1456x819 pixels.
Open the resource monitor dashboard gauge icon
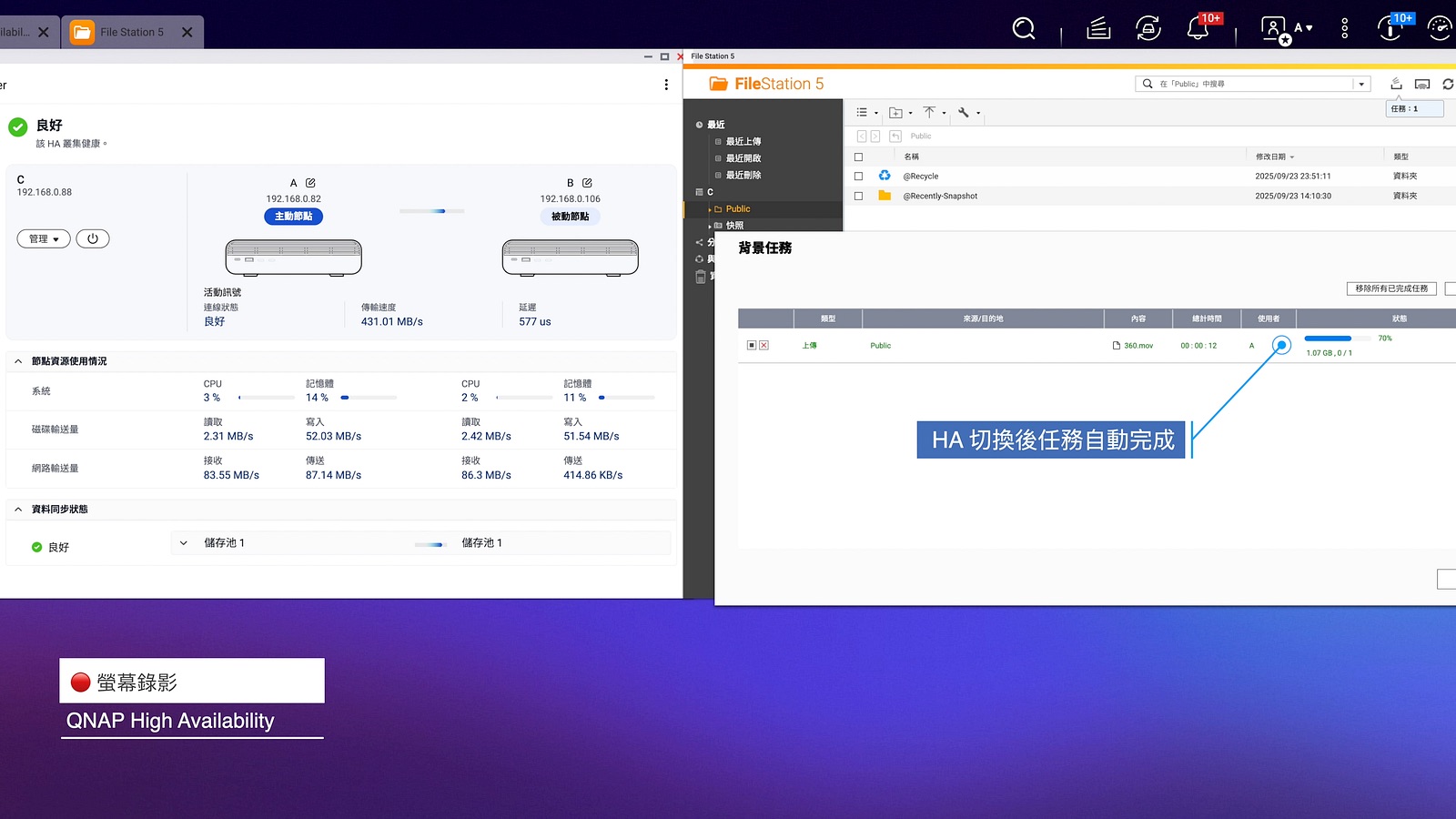(x=1440, y=29)
